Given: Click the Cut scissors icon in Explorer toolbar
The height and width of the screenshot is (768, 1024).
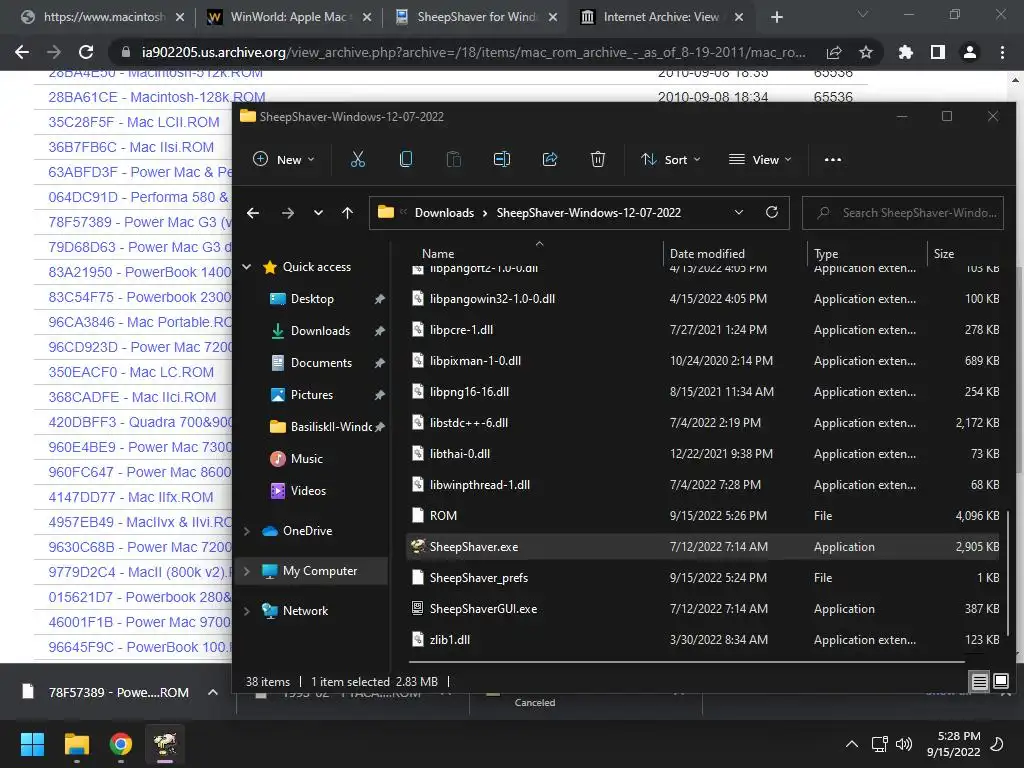Looking at the screenshot, I should coord(358,159).
